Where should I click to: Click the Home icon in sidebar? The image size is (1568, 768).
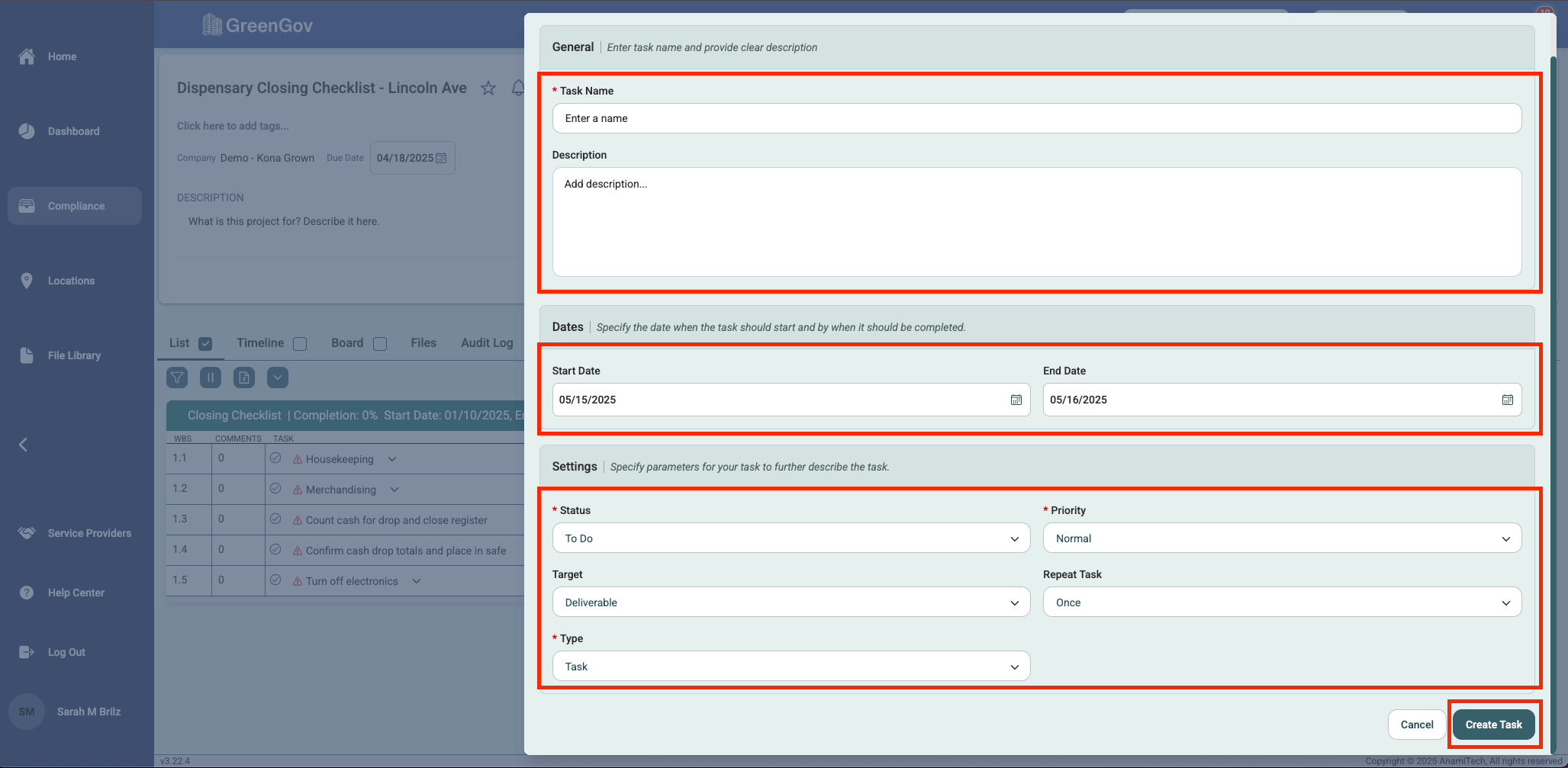[27, 56]
